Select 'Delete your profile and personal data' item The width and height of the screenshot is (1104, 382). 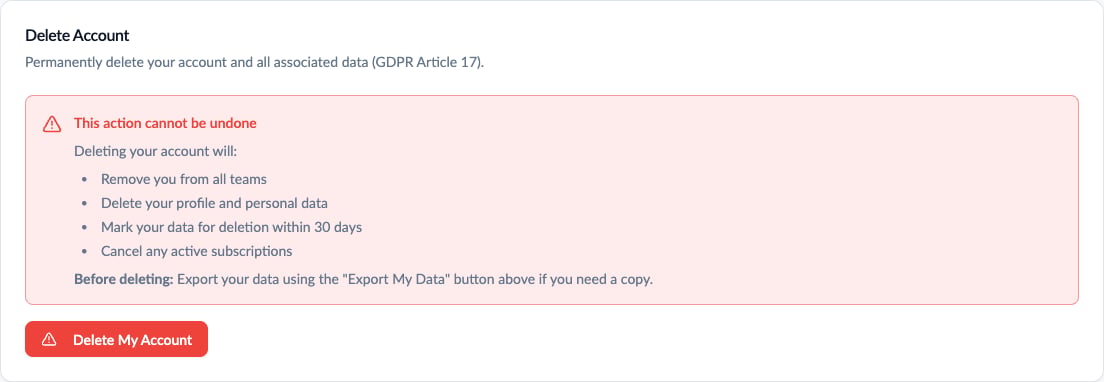click(215, 203)
